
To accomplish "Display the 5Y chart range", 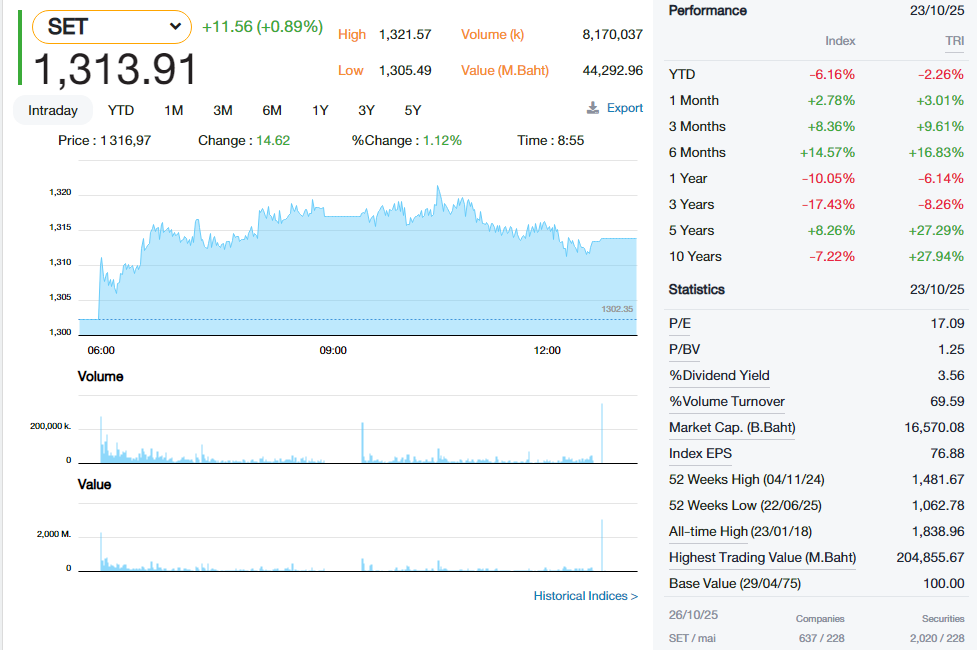I will pos(413,110).
